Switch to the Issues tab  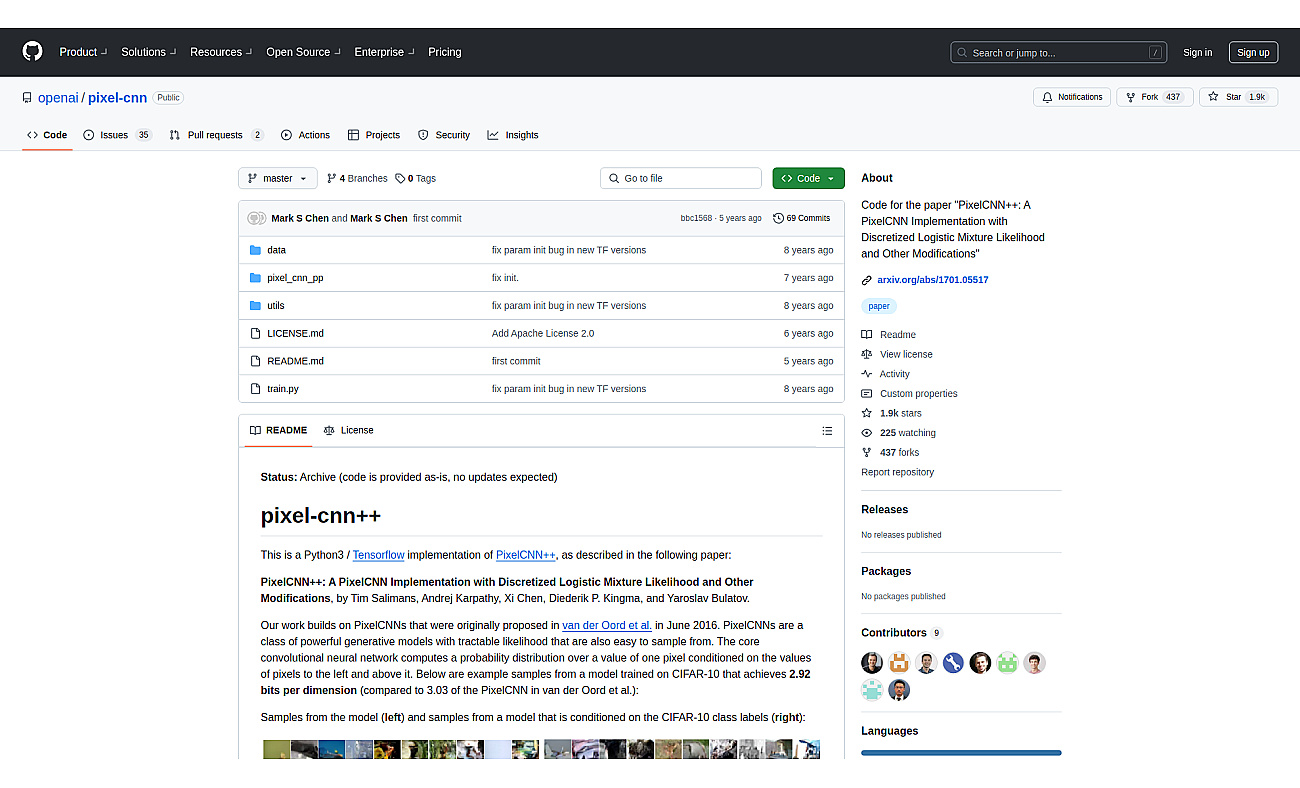[117, 135]
